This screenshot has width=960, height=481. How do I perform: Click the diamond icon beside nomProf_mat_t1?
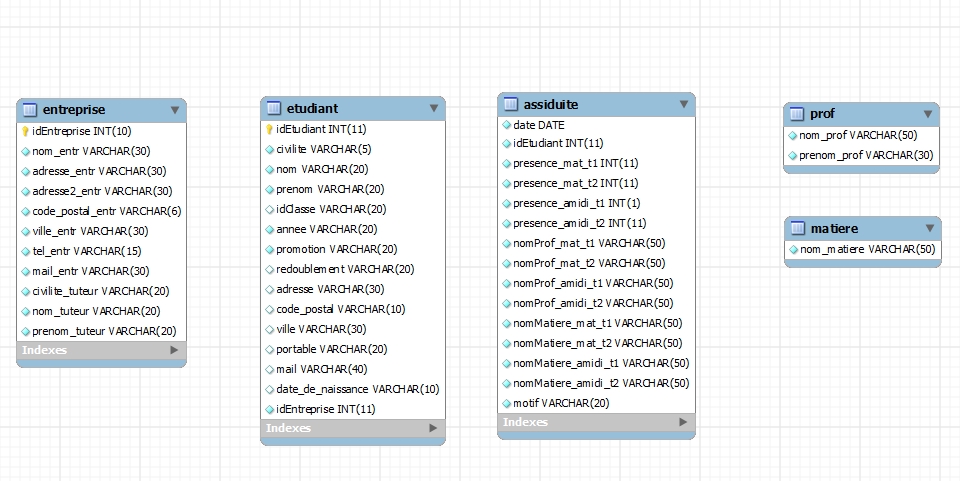[506, 244]
